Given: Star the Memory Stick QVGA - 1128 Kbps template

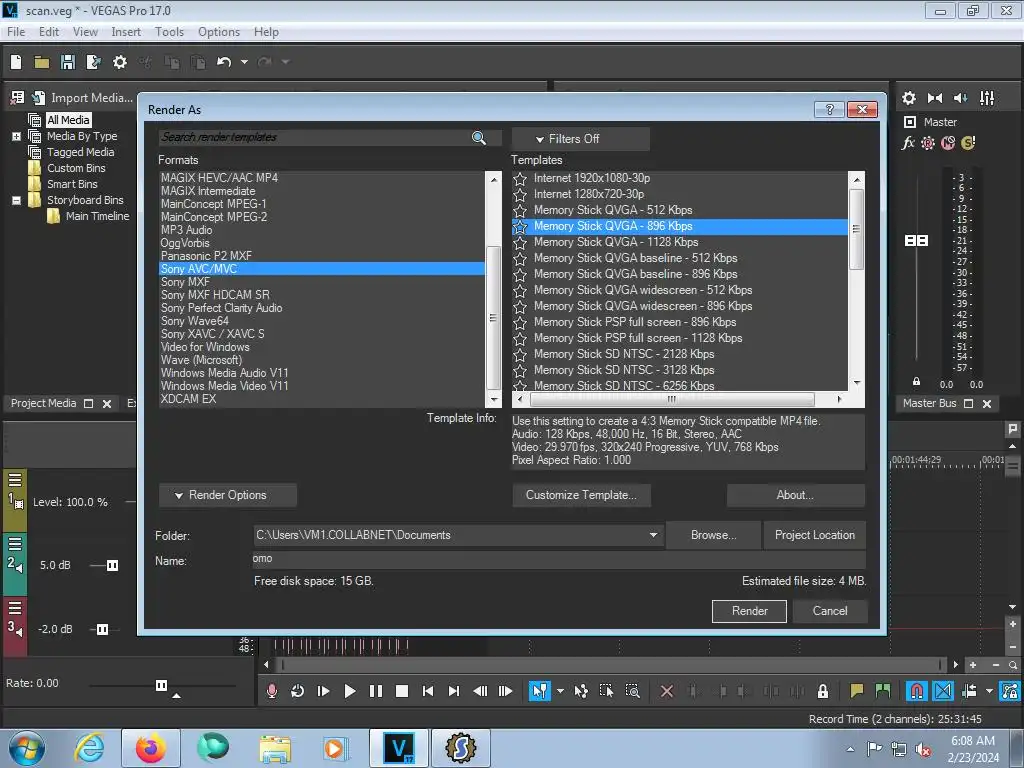Looking at the screenshot, I should tap(520, 242).
